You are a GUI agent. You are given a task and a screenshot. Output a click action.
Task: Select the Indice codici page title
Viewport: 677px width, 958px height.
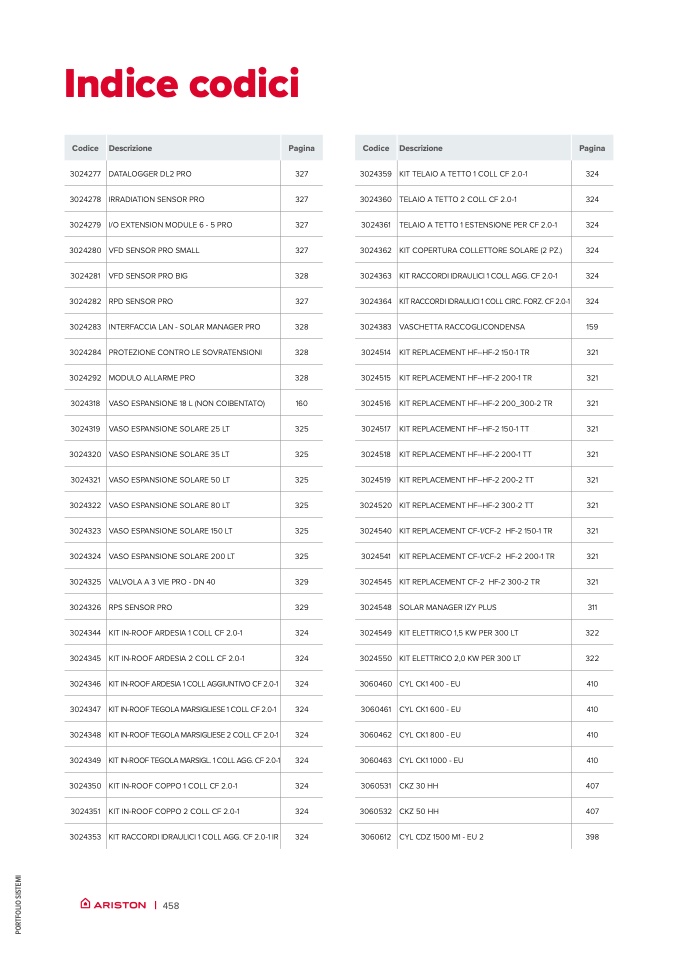pyautogui.click(x=182, y=83)
